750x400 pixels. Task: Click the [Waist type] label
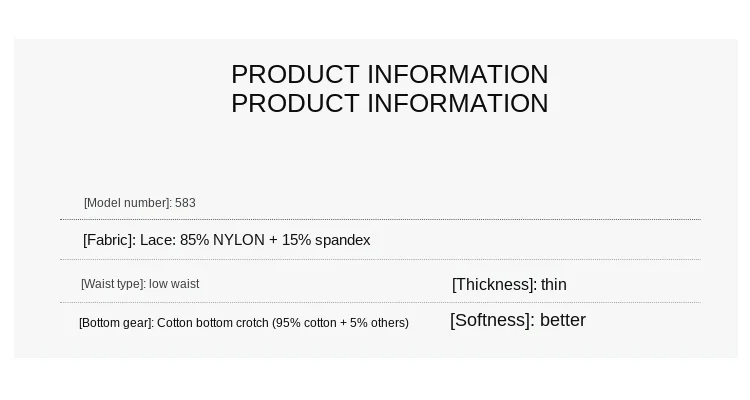113,284
